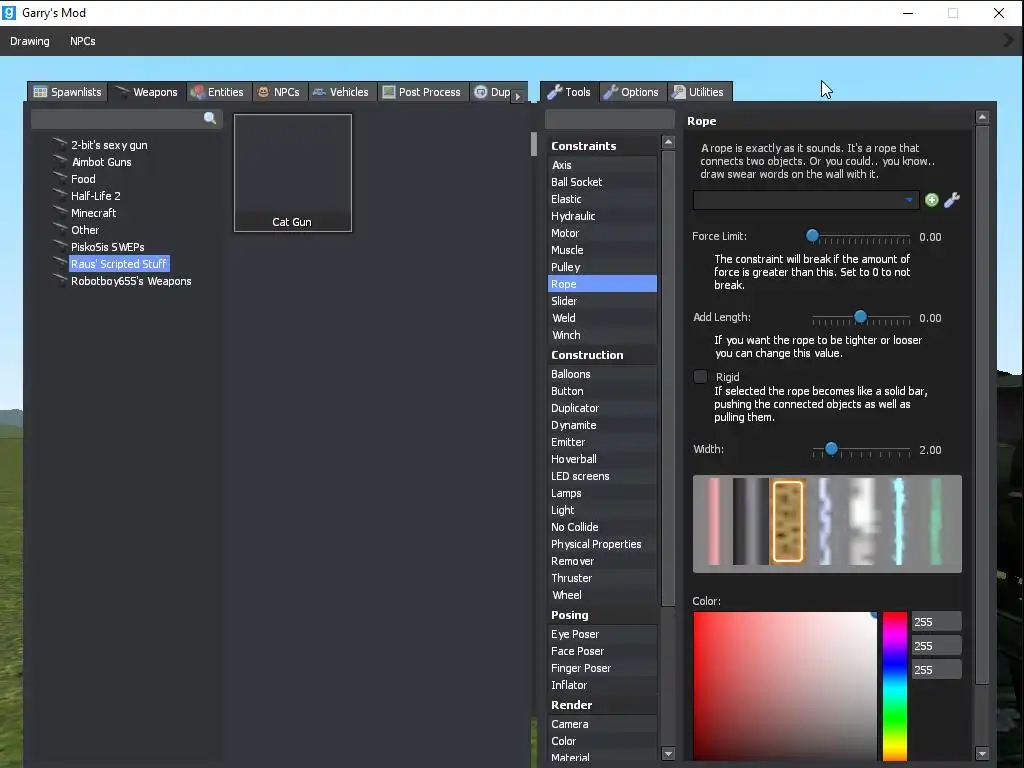
Task: Click the Entities tab icon
Action: pyautogui.click(x=197, y=92)
